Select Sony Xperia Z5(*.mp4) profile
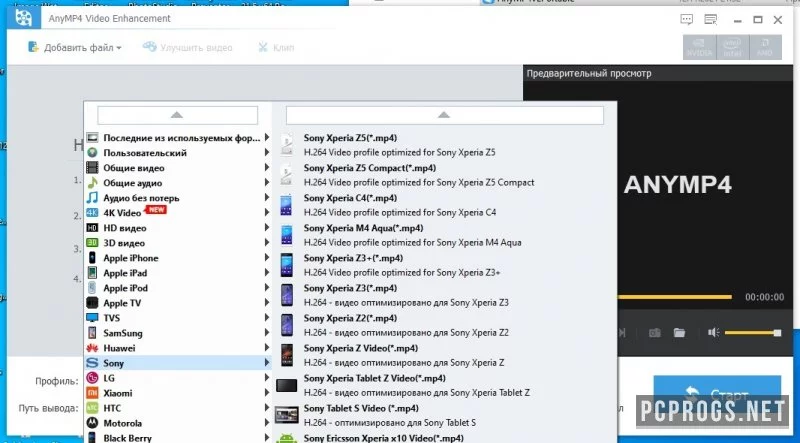 click(444, 145)
